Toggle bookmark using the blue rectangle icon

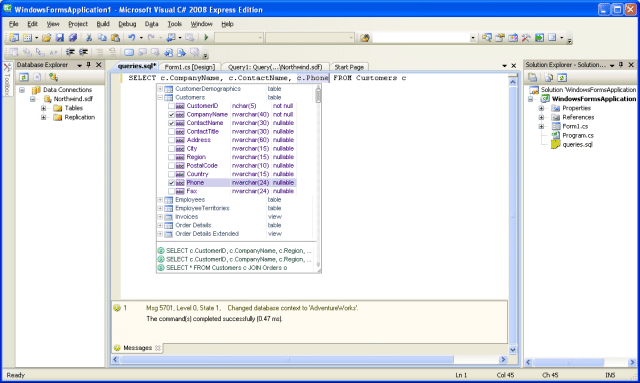pyautogui.click(x=129, y=52)
